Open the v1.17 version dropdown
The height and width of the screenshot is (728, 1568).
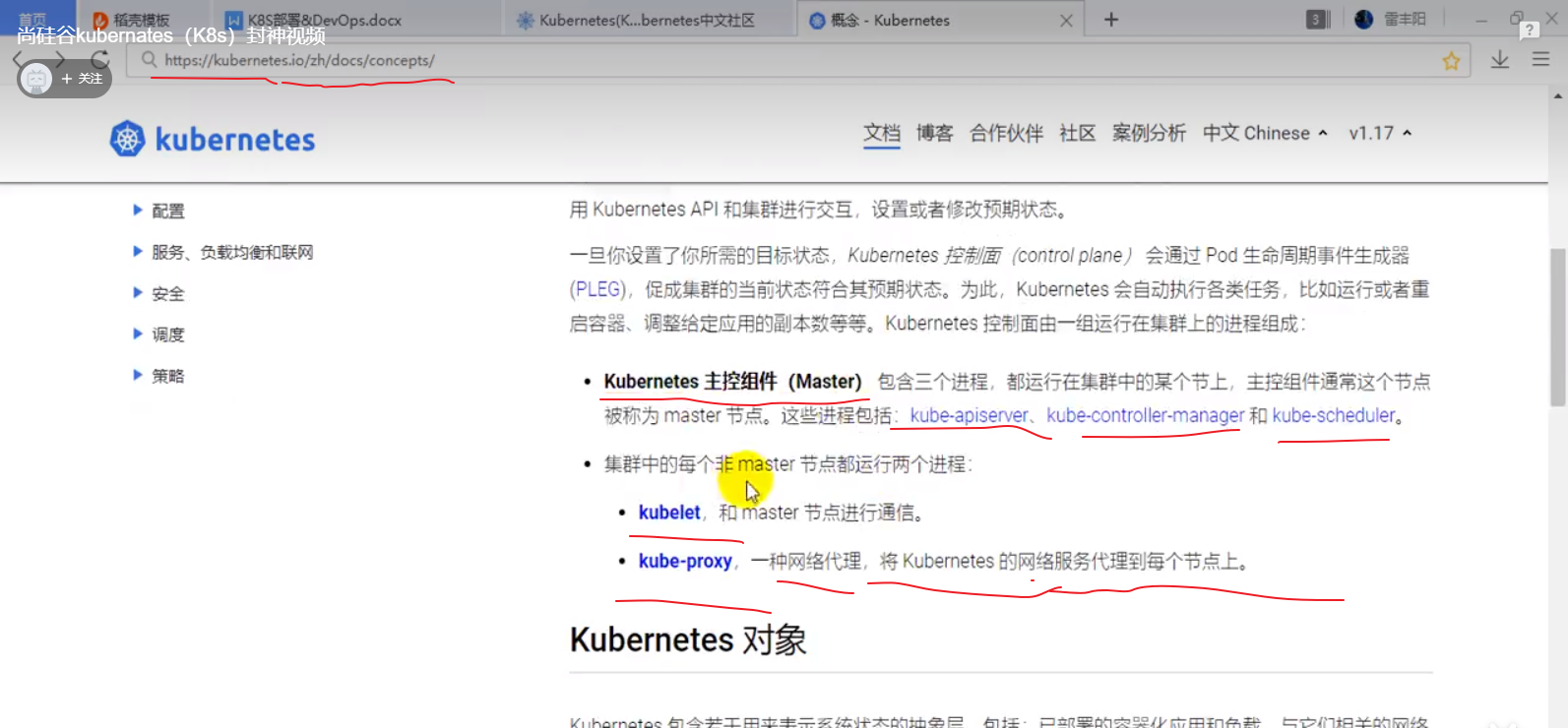pos(1380,133)
